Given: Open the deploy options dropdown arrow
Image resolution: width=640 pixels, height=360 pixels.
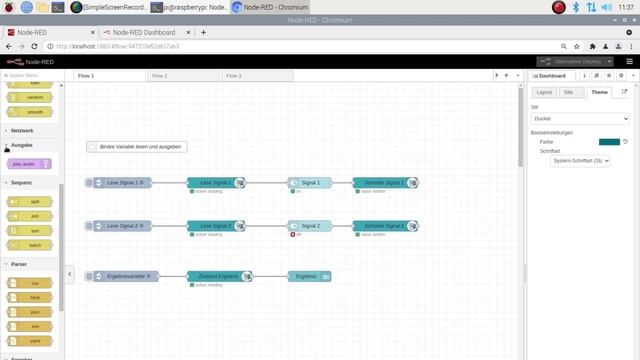Looking at the screenshot, I should click(610, 62).
